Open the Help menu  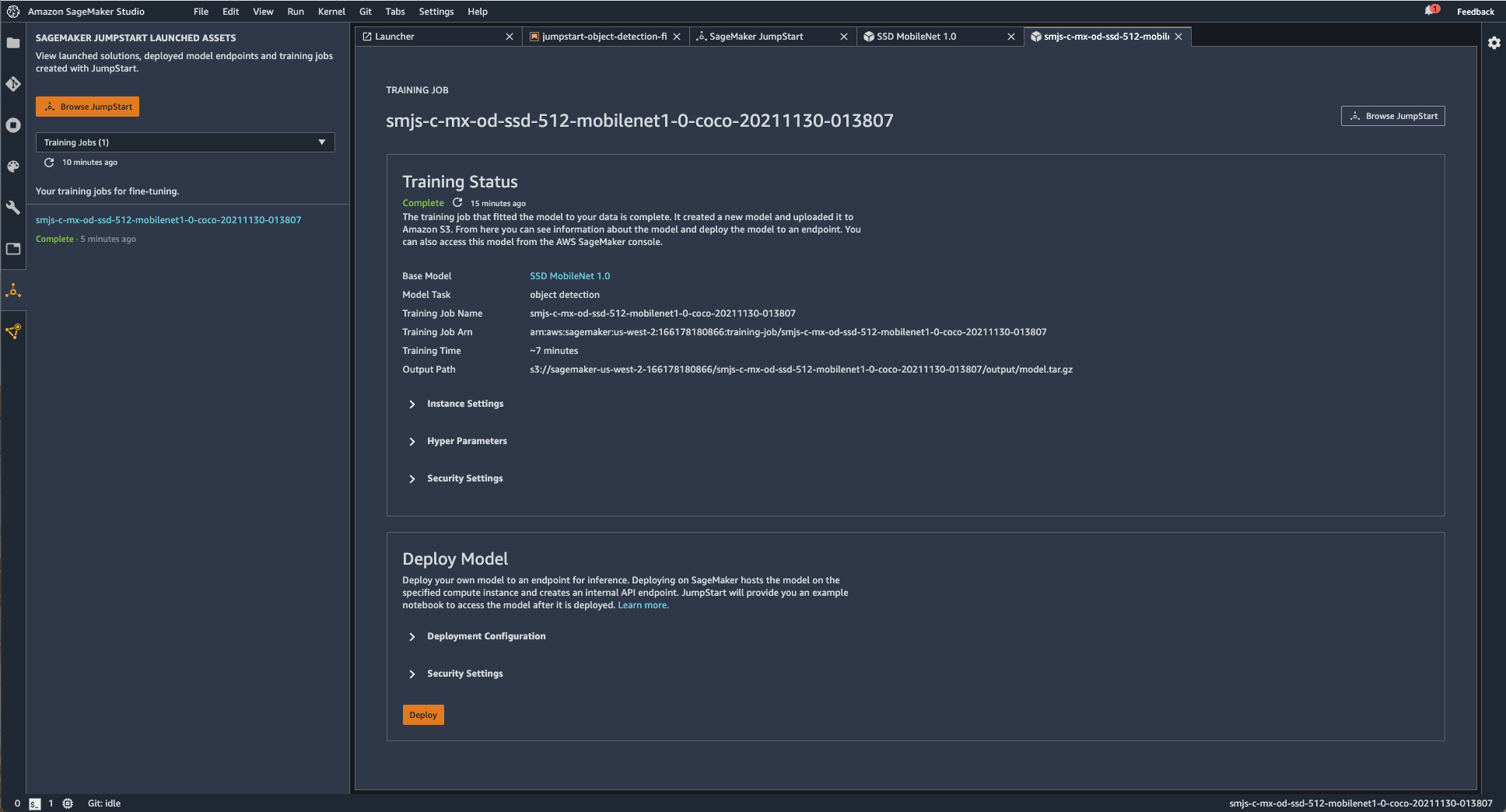point(478,12)
